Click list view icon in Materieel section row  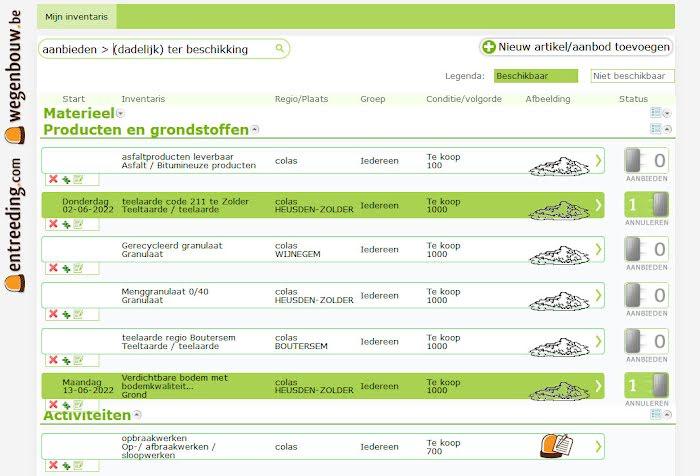point(656,114)
